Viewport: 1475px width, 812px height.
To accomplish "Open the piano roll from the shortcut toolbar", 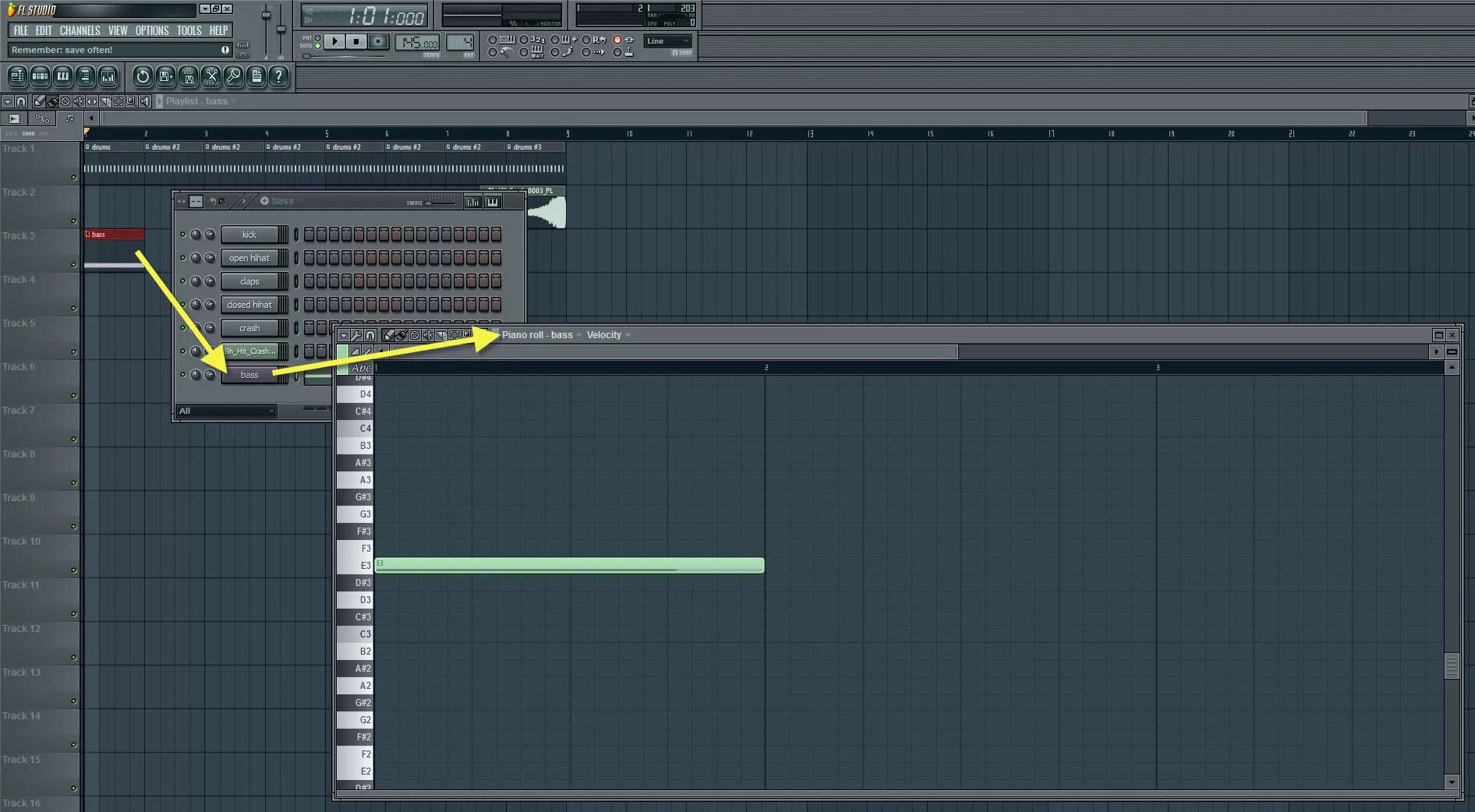I will [x=62, y=76].
